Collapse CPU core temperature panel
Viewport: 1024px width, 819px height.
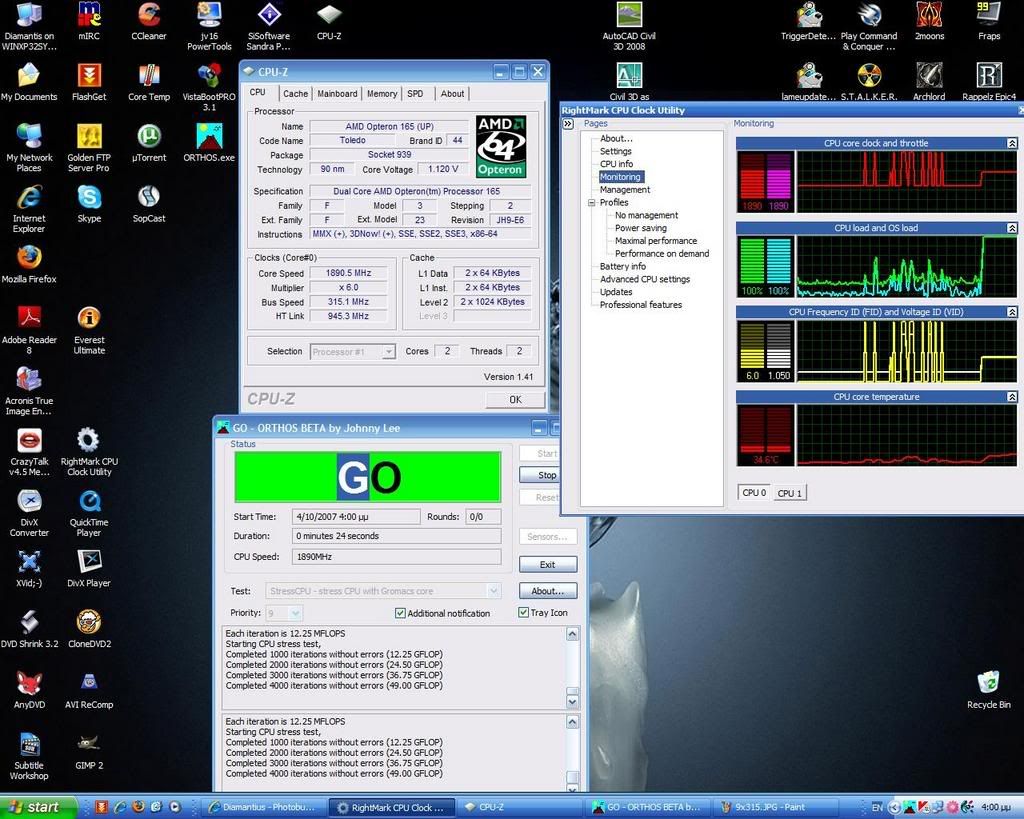[x=1012, y=397]
